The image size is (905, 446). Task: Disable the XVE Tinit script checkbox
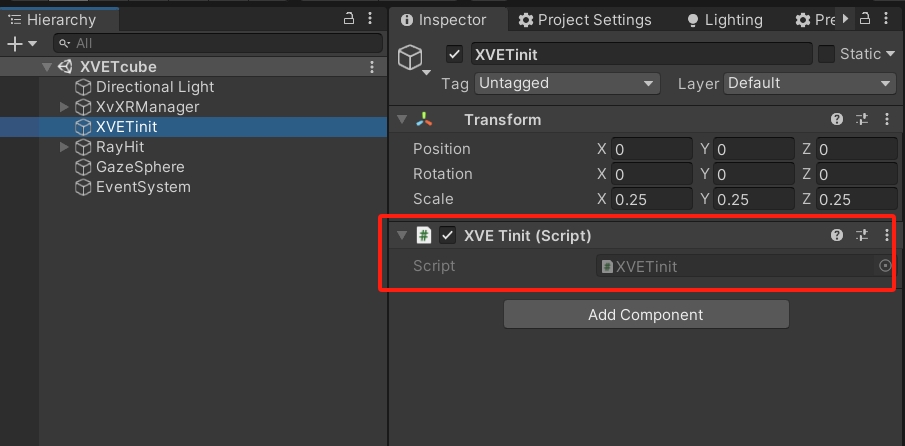[447, 235]
